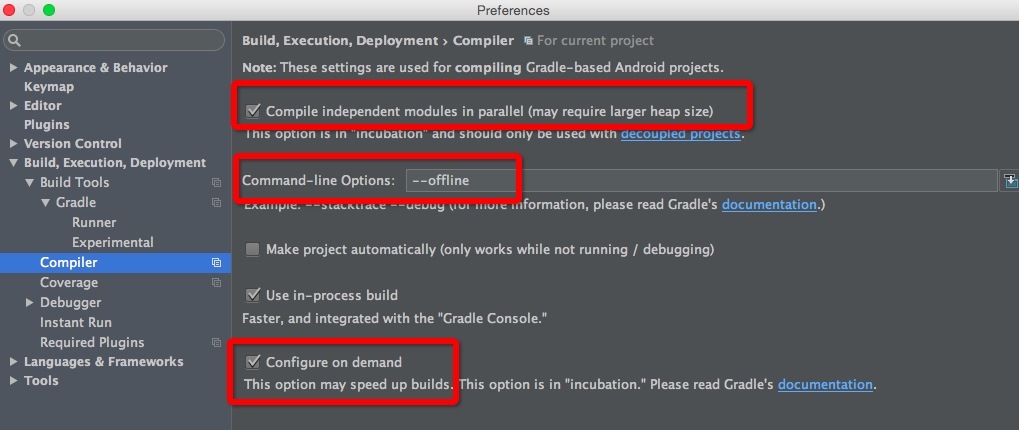Click the project-scope icon on the Compiler row

pos(216,263)
